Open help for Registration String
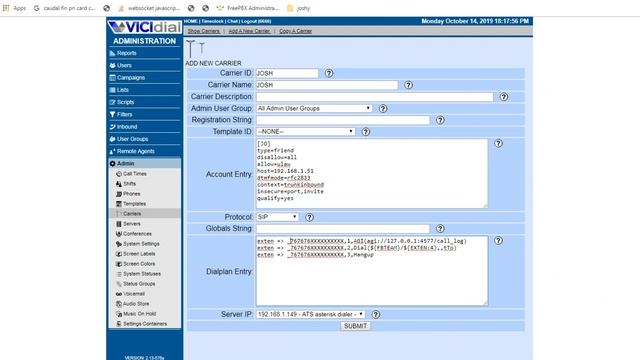 coord(440,120)
